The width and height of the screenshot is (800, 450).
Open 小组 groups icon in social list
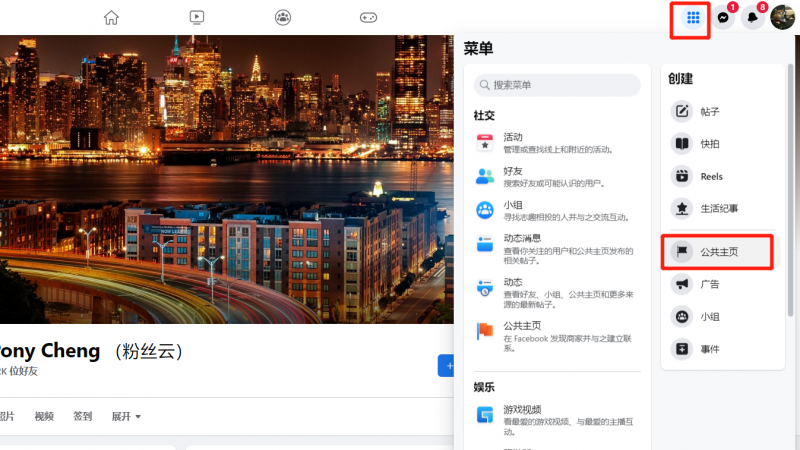coord(485,210)
